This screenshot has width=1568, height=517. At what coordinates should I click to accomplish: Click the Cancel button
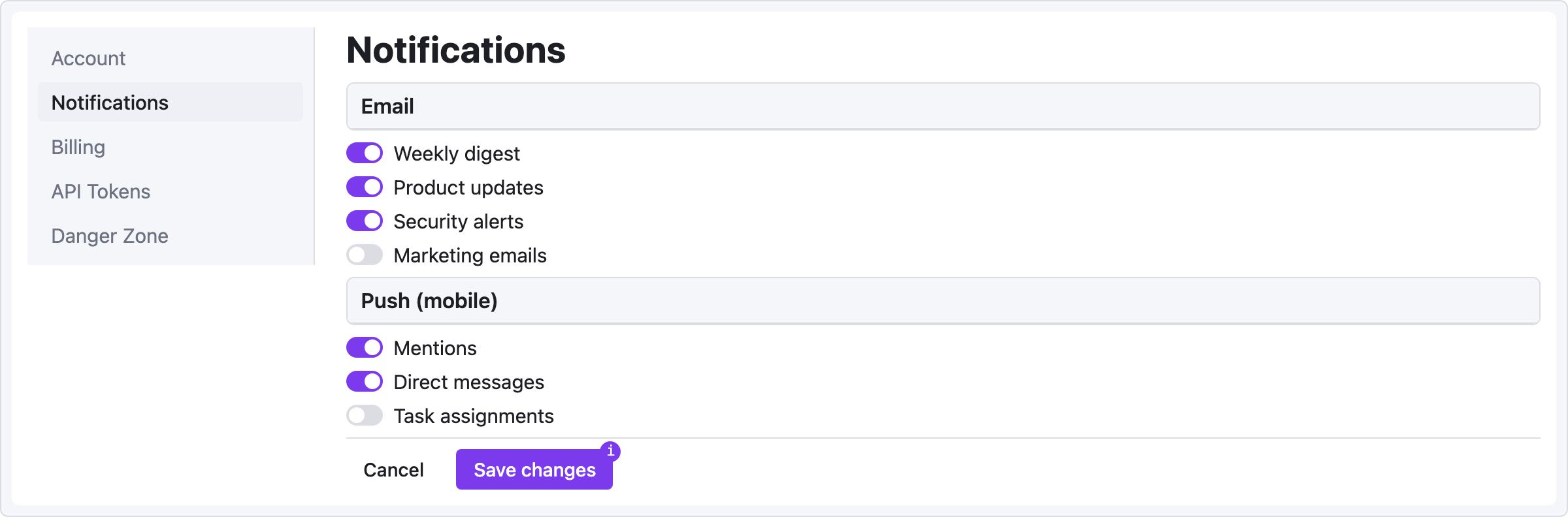(x=393, y=470)
